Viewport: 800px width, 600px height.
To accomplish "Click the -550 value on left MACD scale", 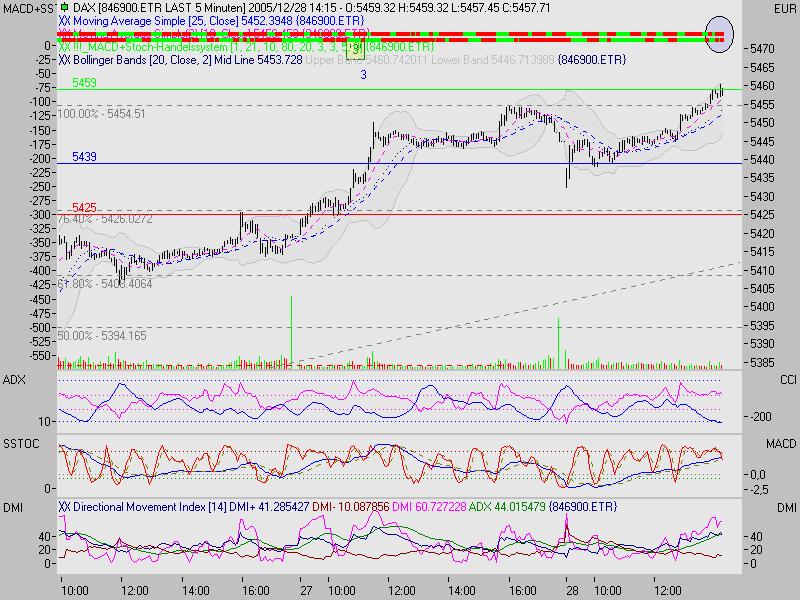I will tap(40, 356).
